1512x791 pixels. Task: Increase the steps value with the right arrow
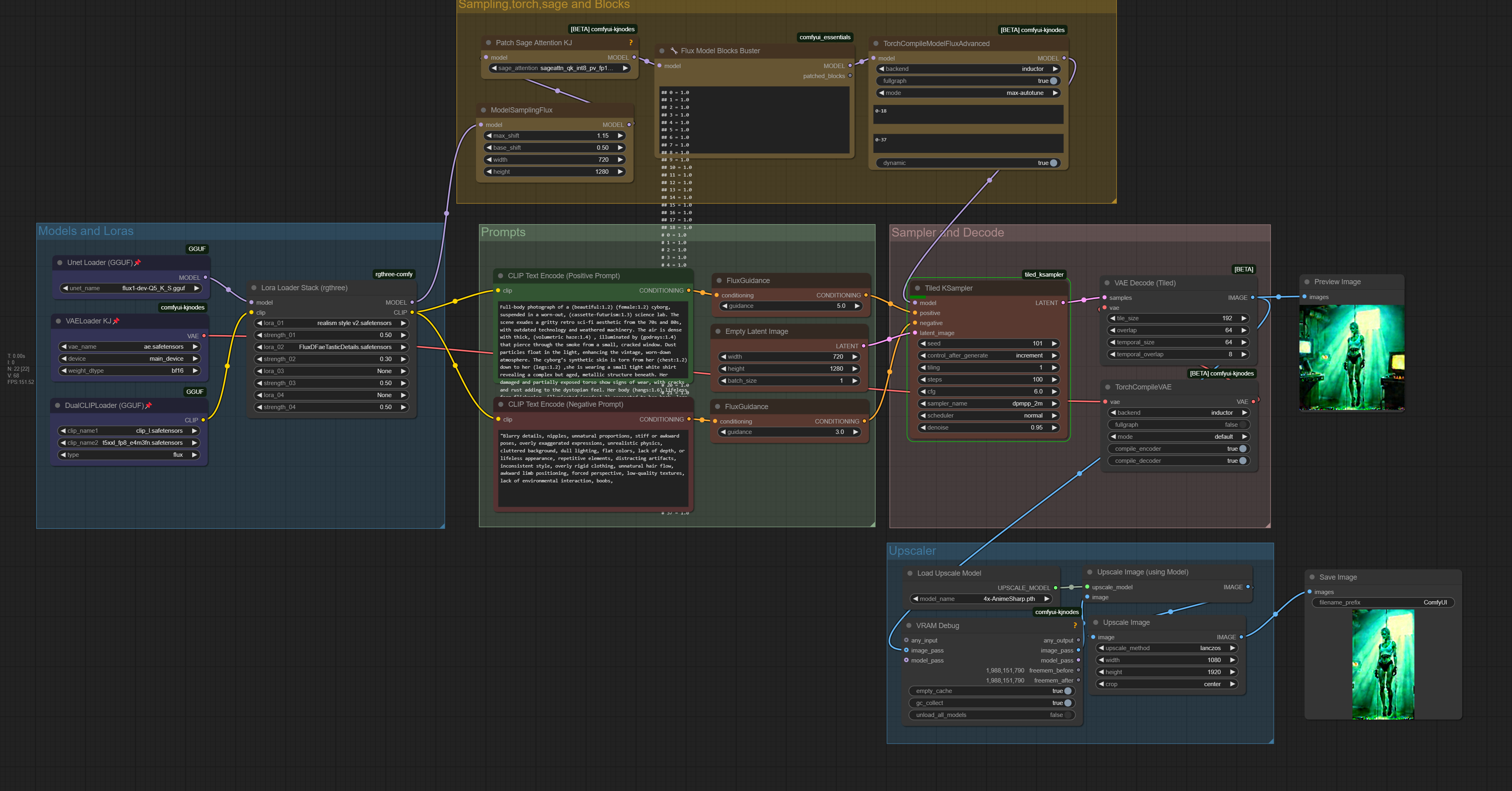point(1054,379)
